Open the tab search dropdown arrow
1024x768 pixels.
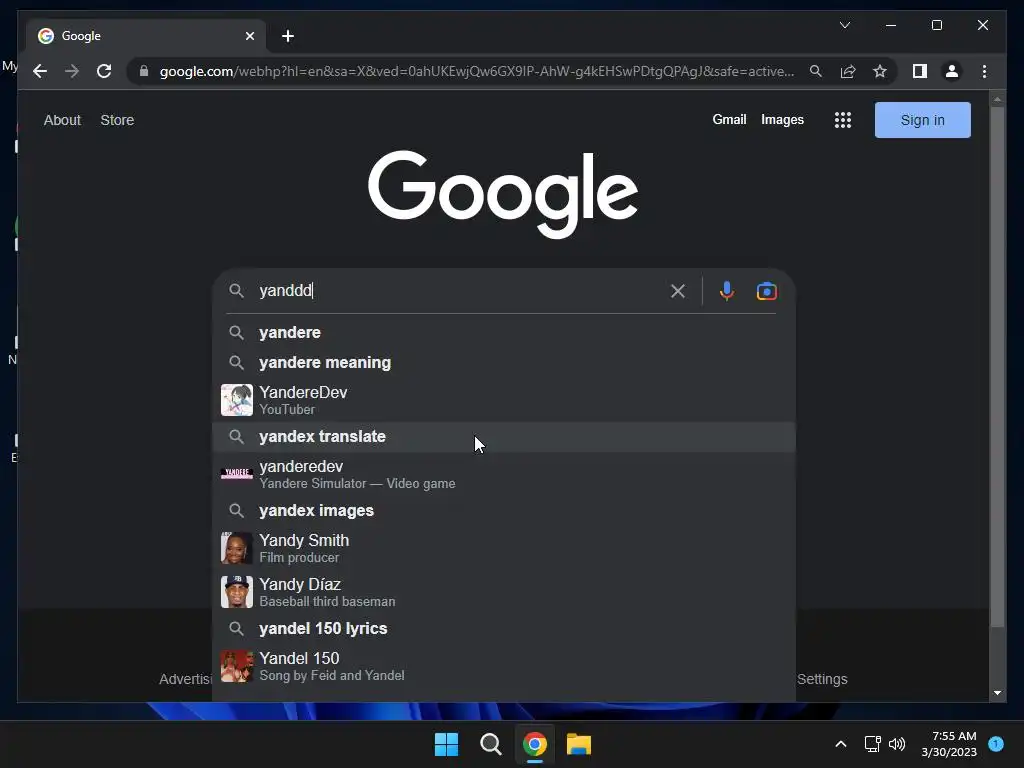click(x=844, y=25)
